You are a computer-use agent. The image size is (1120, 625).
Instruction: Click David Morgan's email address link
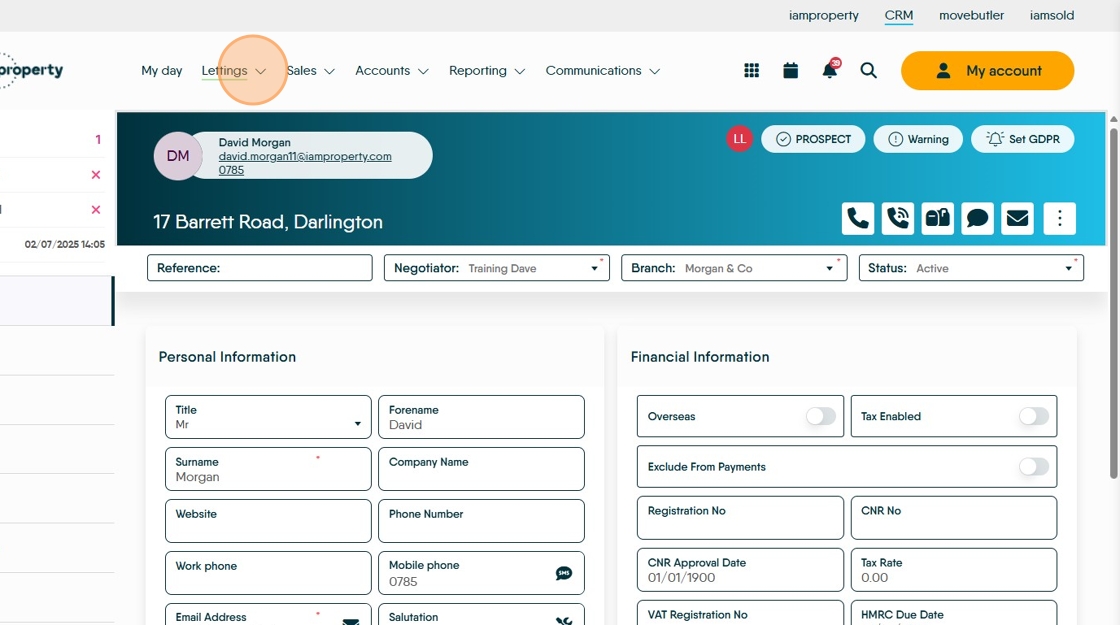pos(305,156)
